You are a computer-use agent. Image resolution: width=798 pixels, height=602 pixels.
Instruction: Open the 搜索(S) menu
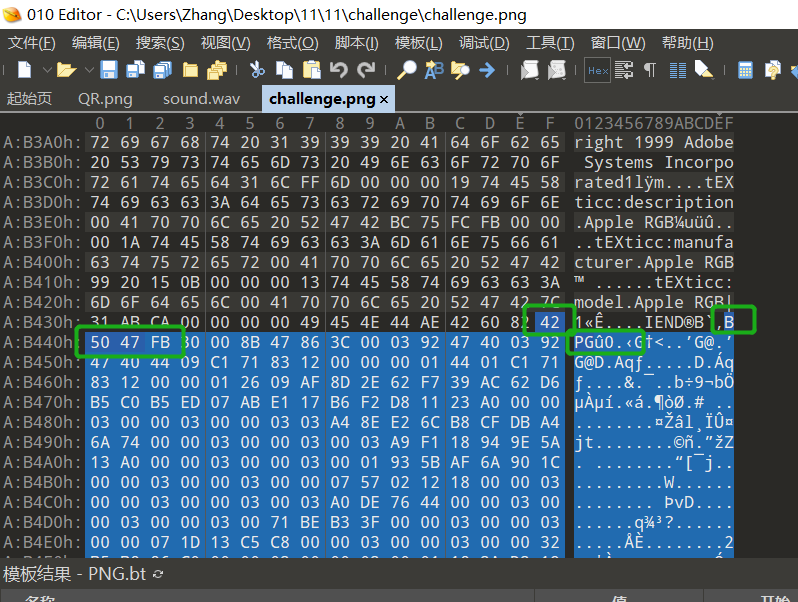tap(160, 43)
